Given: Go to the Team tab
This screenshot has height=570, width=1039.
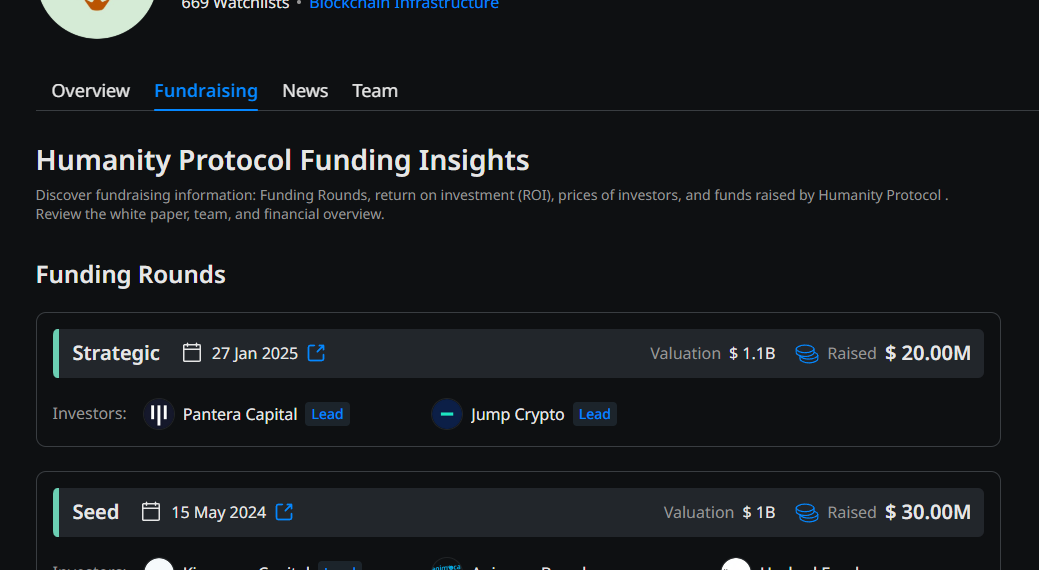Looking at the screenshot, I should (375, 91).
